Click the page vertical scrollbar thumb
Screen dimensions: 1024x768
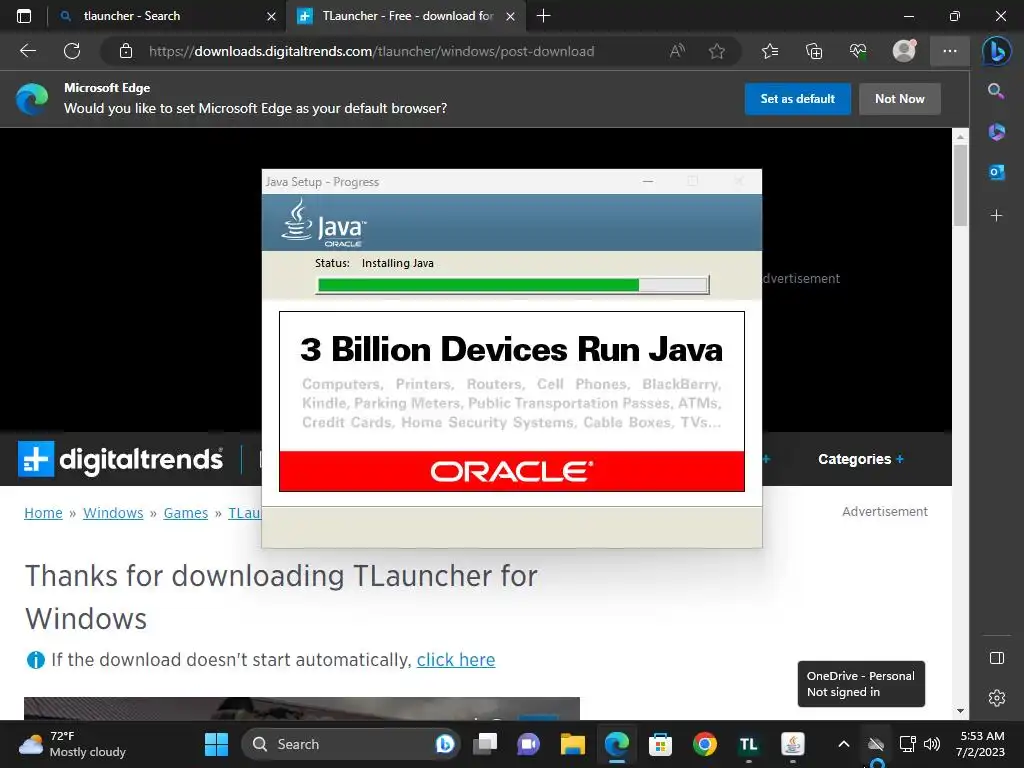point(960,185)
